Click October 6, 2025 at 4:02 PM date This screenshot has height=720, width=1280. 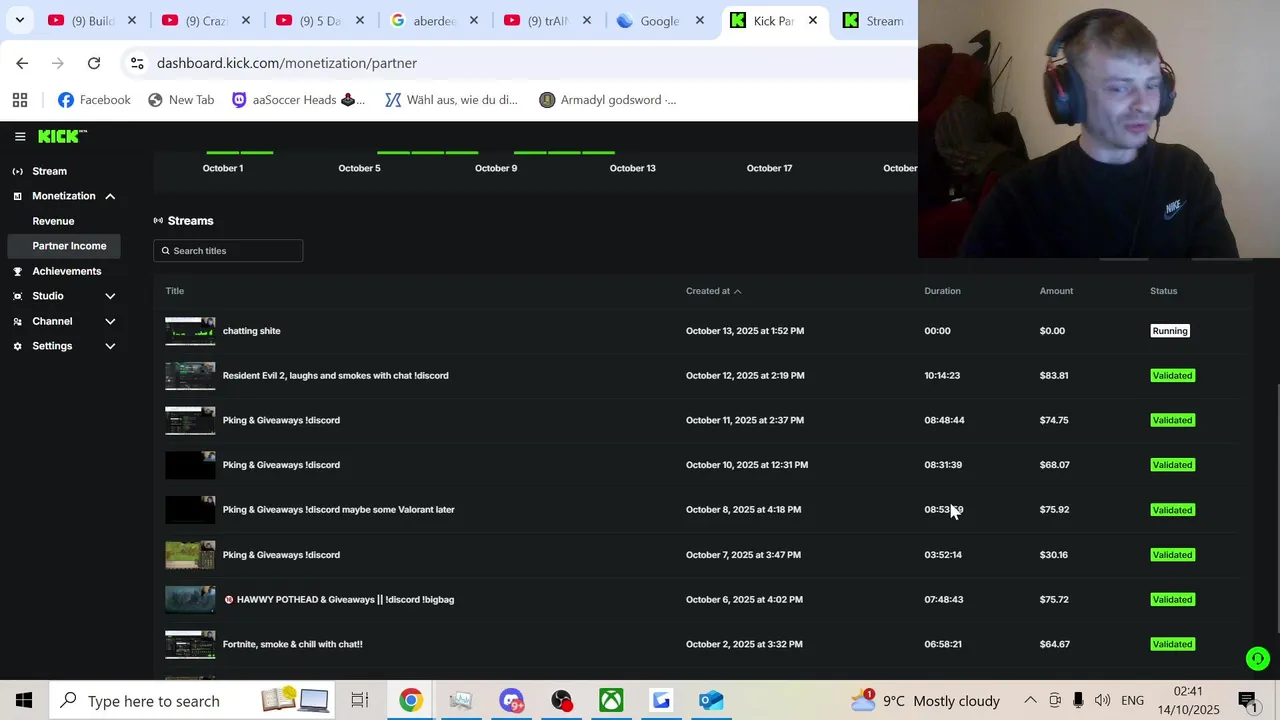[x=744, y=600]
